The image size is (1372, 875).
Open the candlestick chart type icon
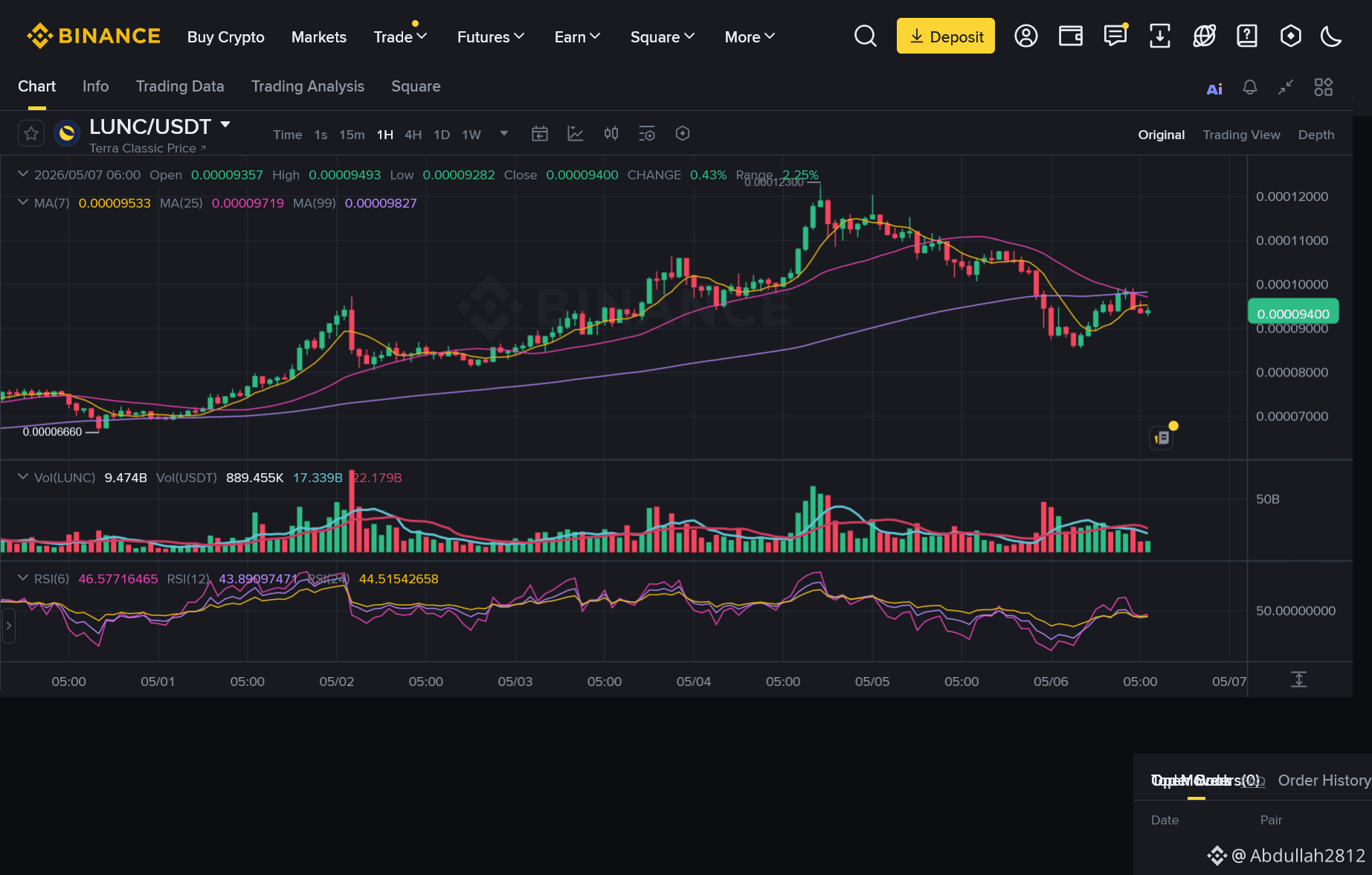click(611, 134)
